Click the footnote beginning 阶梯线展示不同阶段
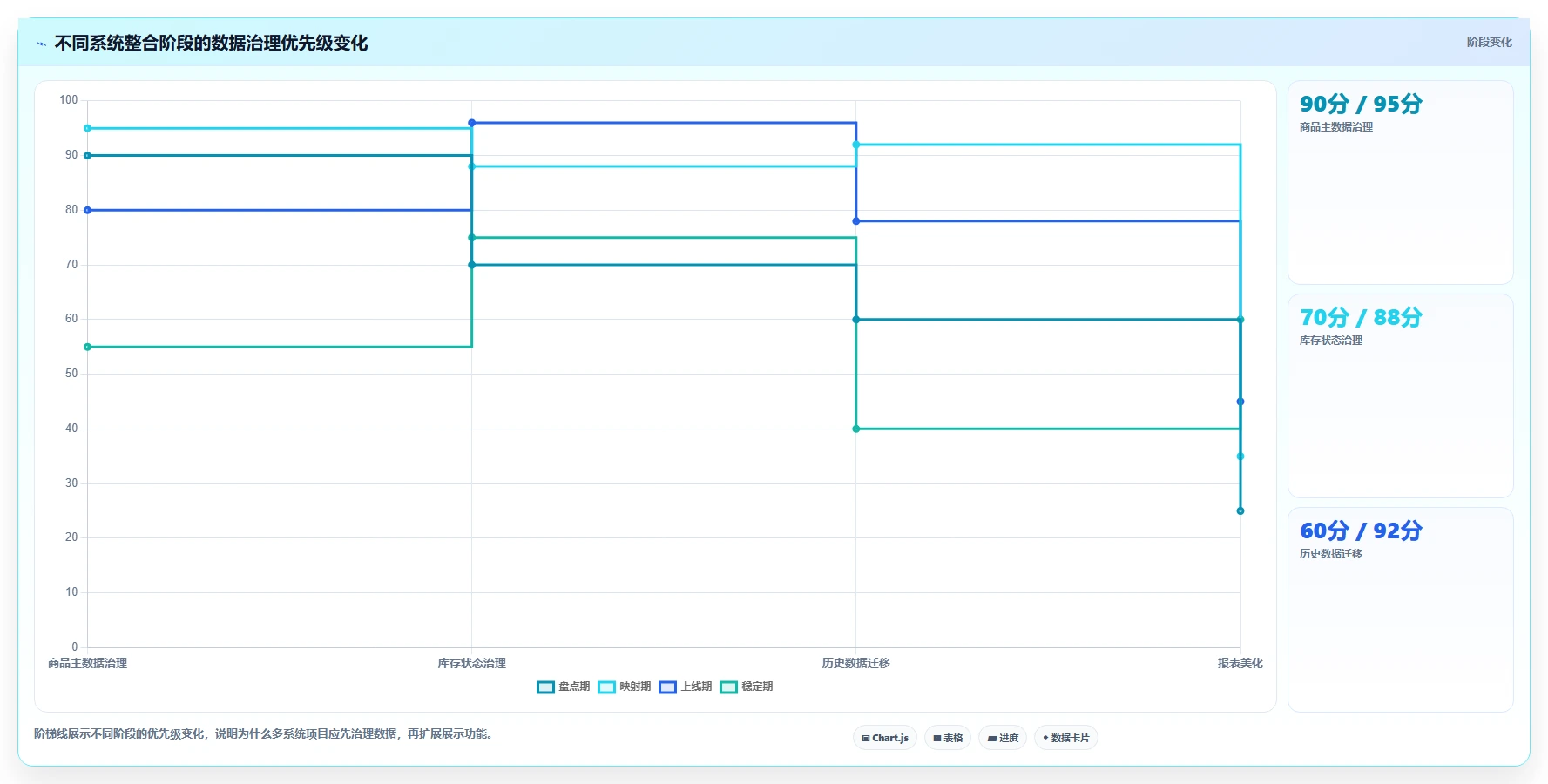 pyautogui.click(x=266, y=734)
